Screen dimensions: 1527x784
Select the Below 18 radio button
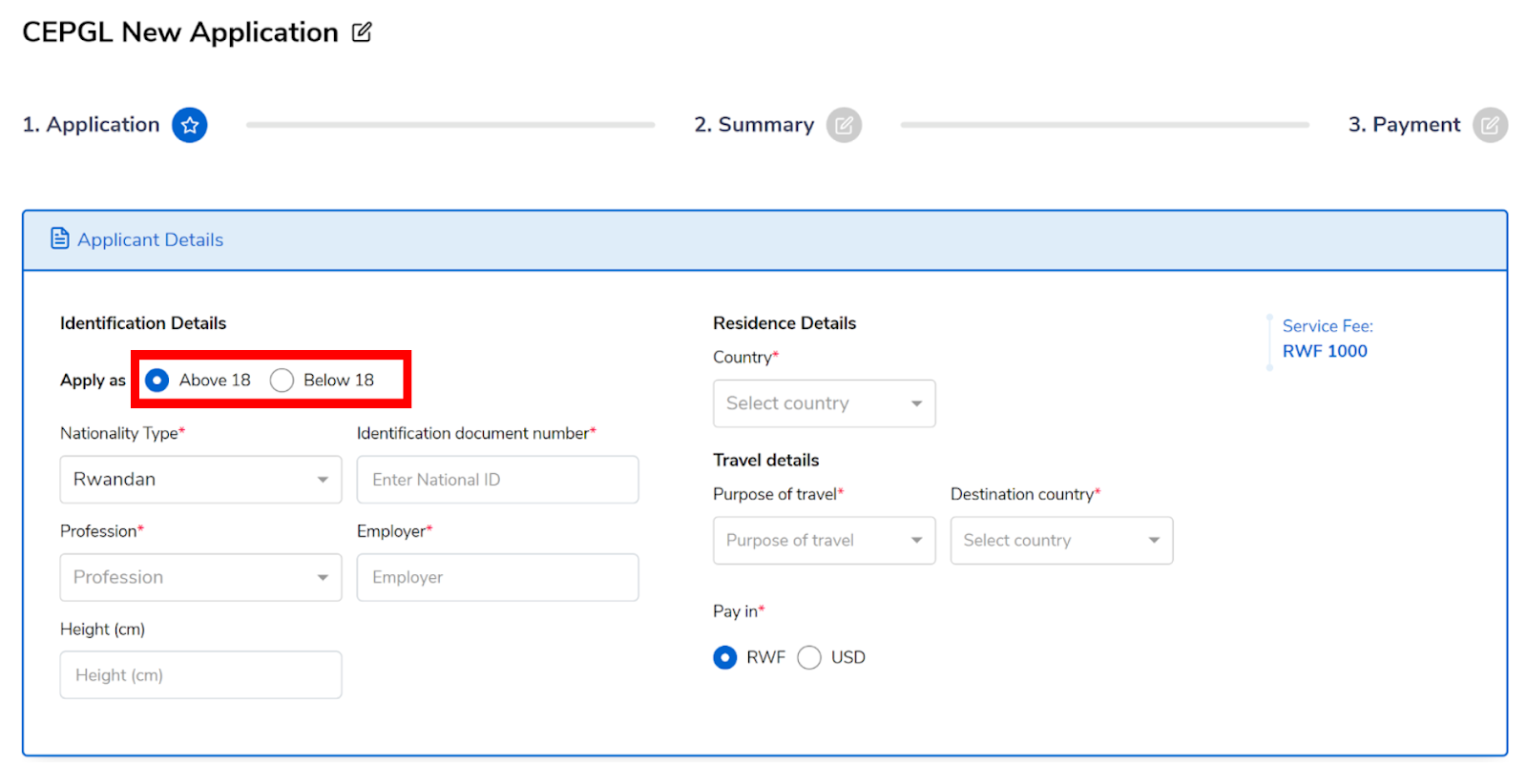click(282, 381)
